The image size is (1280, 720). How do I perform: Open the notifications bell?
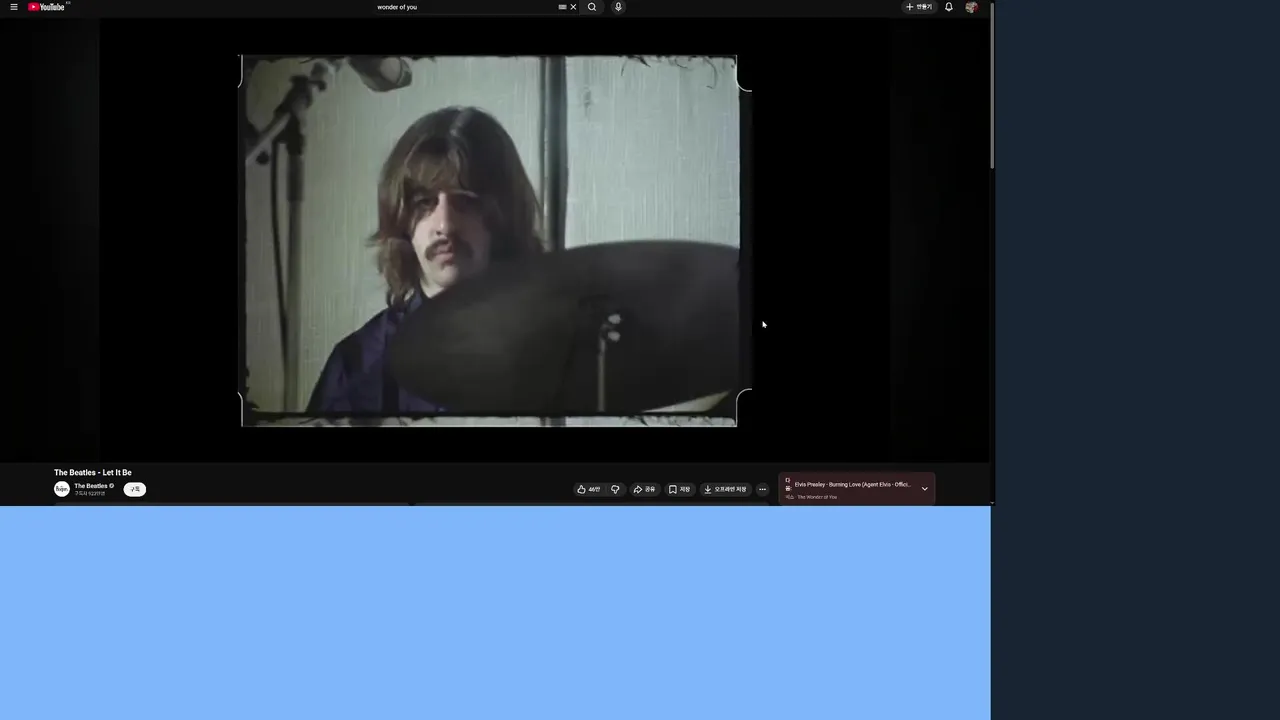[949, 7]
